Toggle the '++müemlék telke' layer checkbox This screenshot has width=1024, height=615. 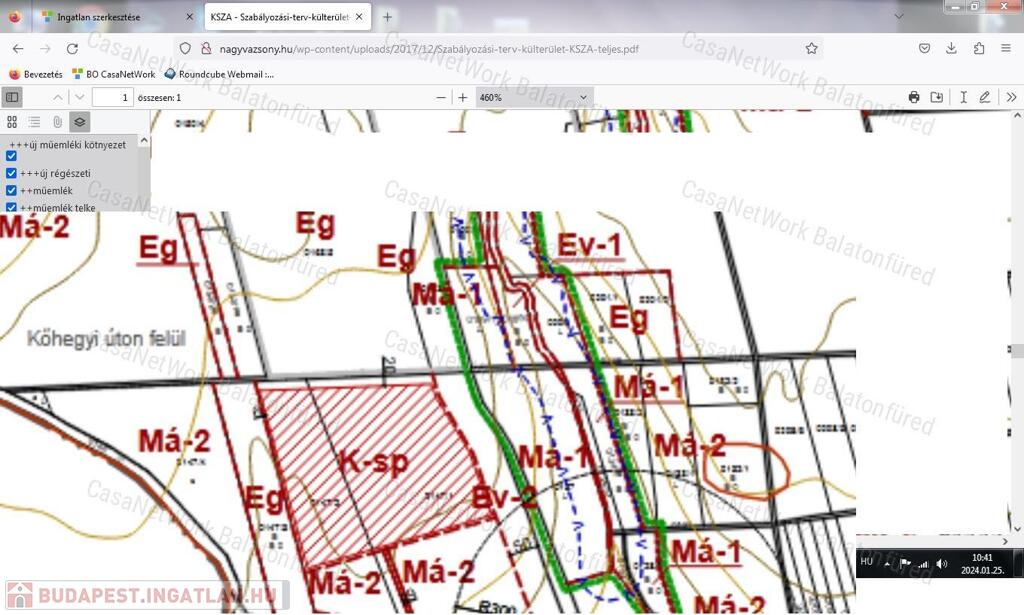(x=12, y=207)
